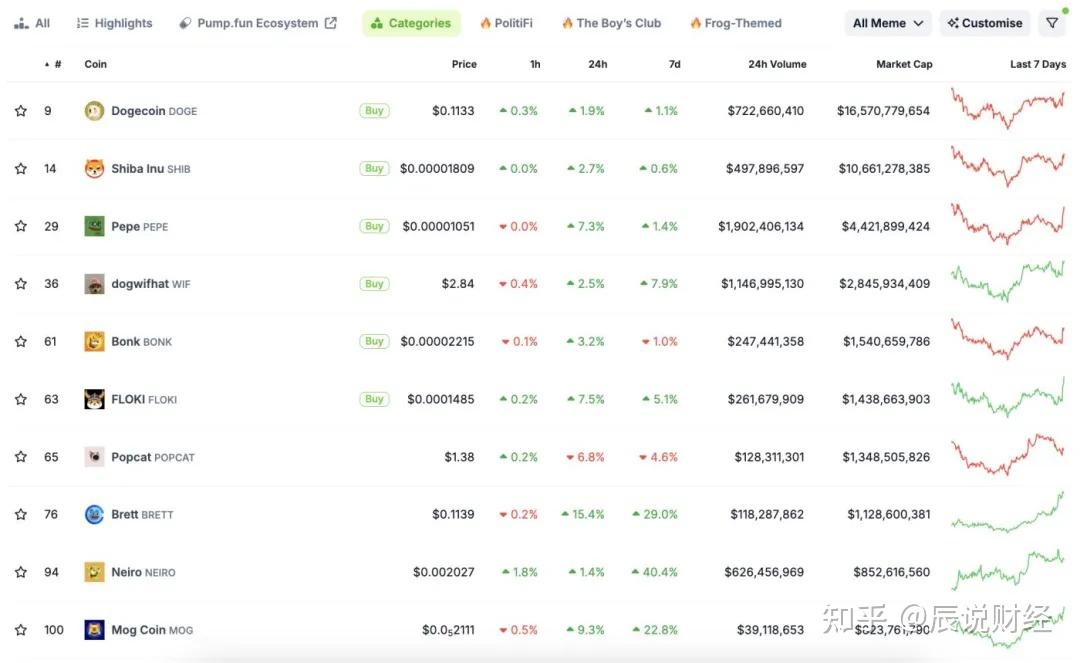The width and height of the screenshot is (1080, 663).
Task: Star the Neiro row
Action: [x=21, y=572]
